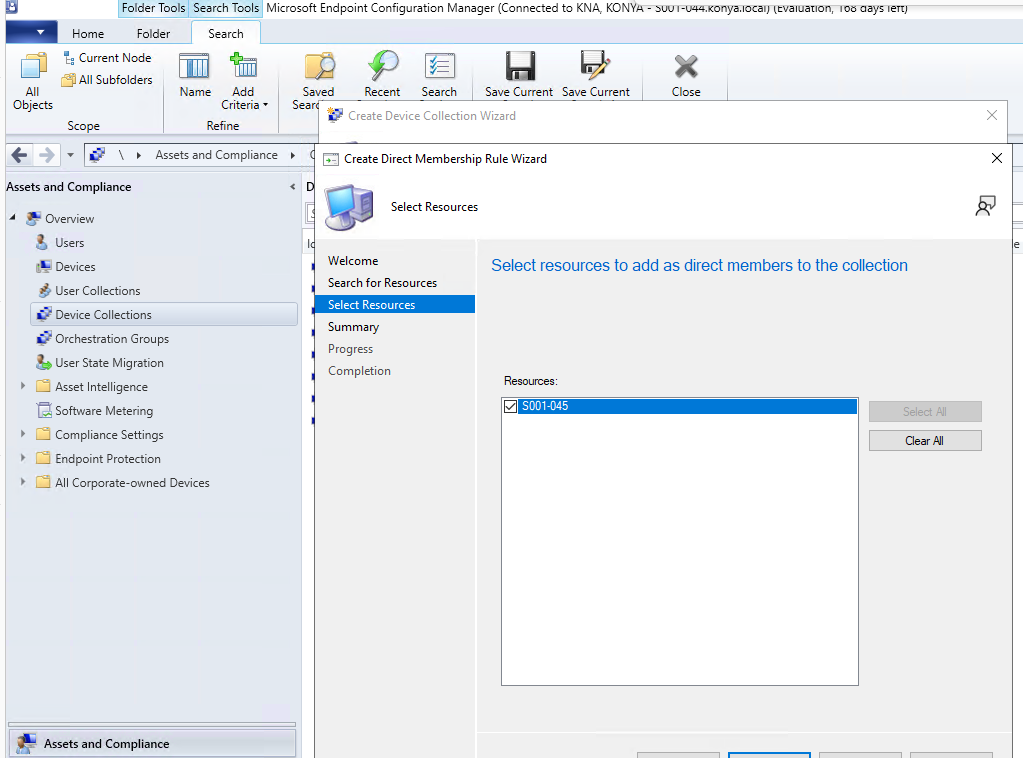
Task: Go to the Welcome wizard step
Action: [353, 261]
